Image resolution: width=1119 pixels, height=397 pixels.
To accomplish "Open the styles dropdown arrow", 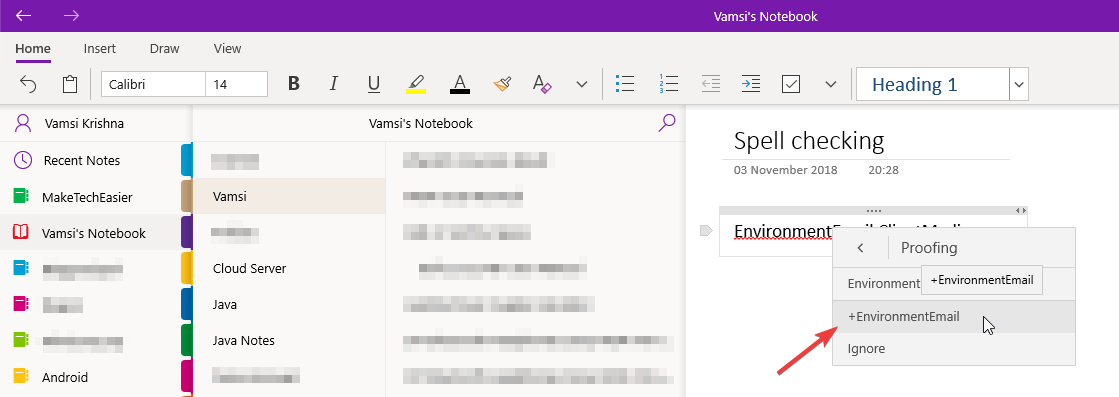I will (x=1018, y=84).
